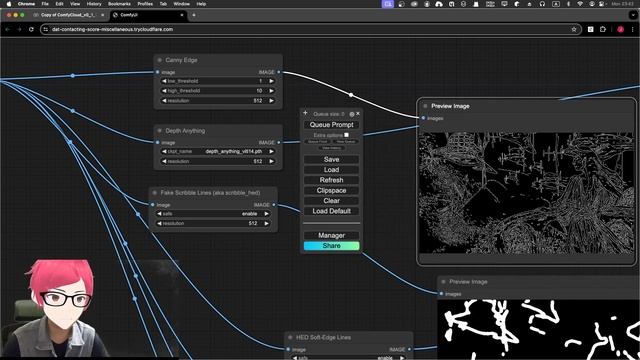Increase Canny Edge high_threshold value
Image resolution: width=640 pixels, height=360 pixels.
pyautogui.click(x=271, y=91)
